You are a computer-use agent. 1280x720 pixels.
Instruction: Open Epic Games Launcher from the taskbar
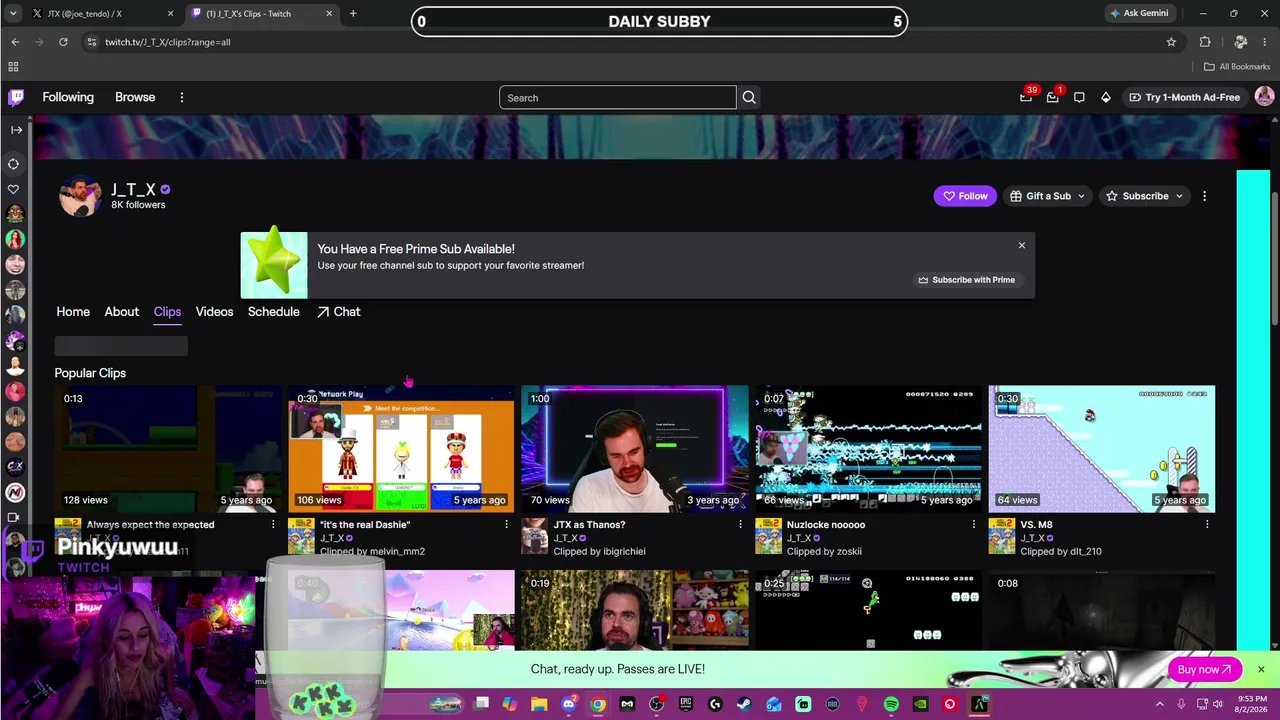click(x=686, y=704)
